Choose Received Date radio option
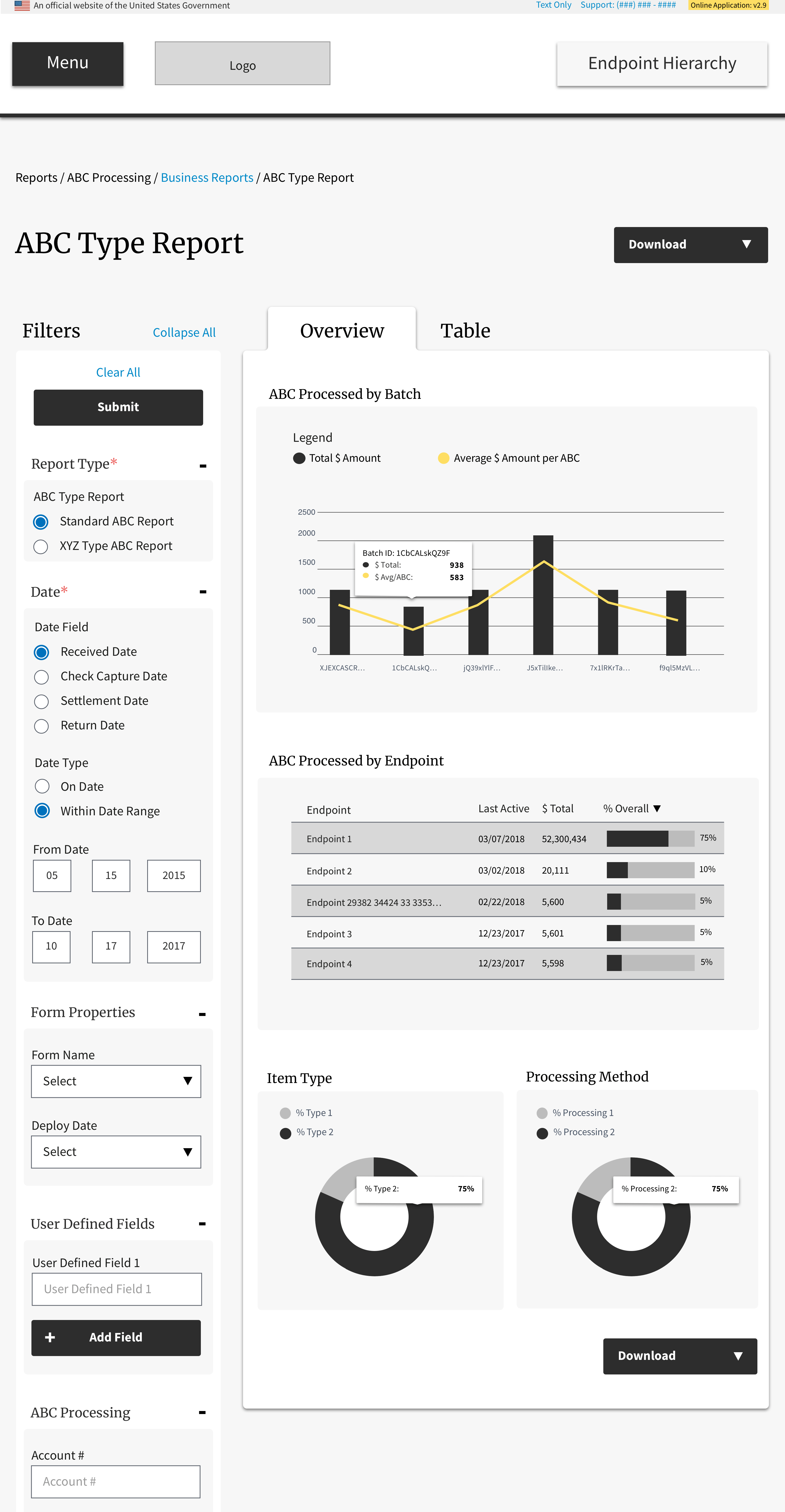This screenshot has width=785, height=1512. click(41, 652)
